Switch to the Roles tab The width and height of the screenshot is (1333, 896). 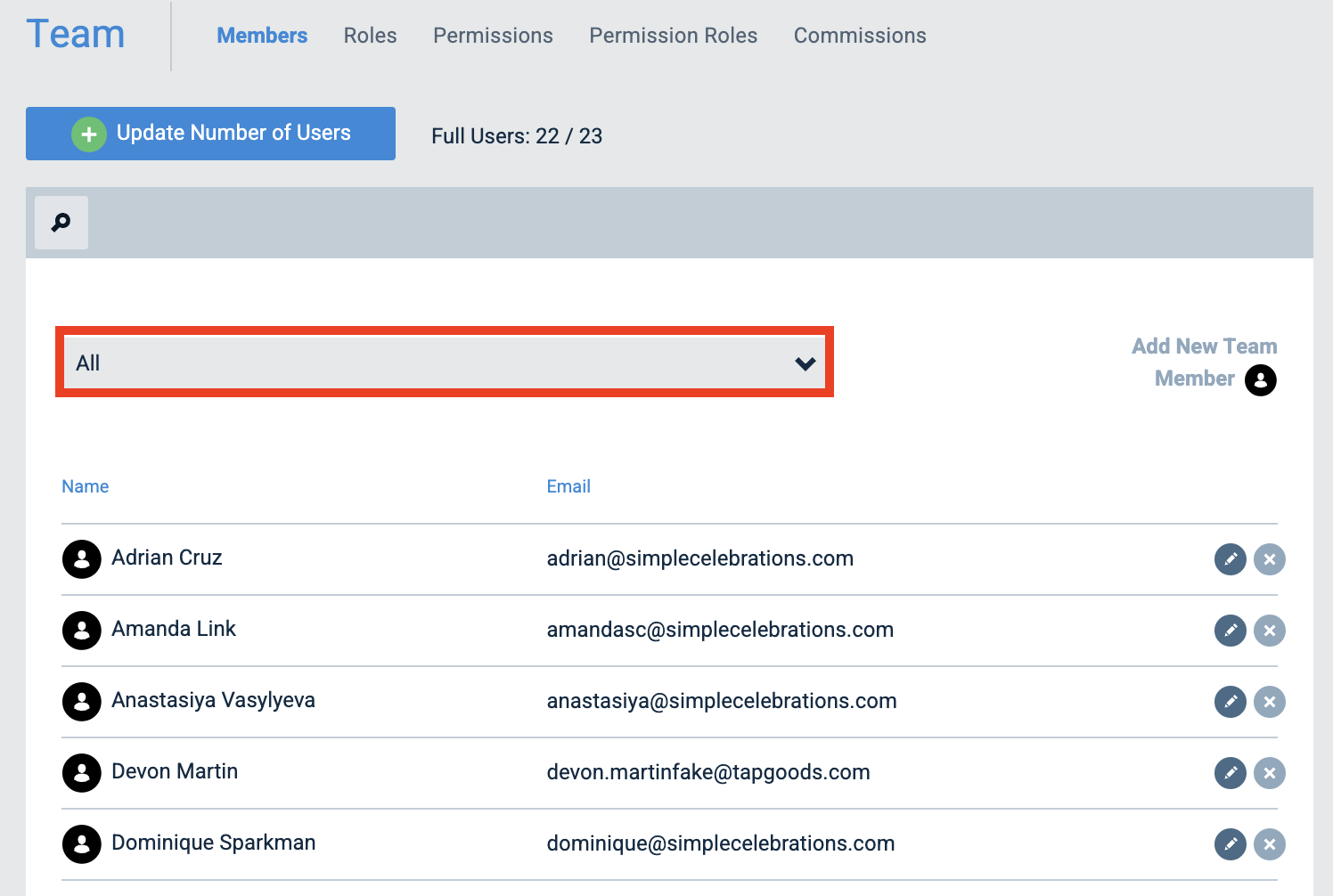pyautogui.click(x=371, y=36)
